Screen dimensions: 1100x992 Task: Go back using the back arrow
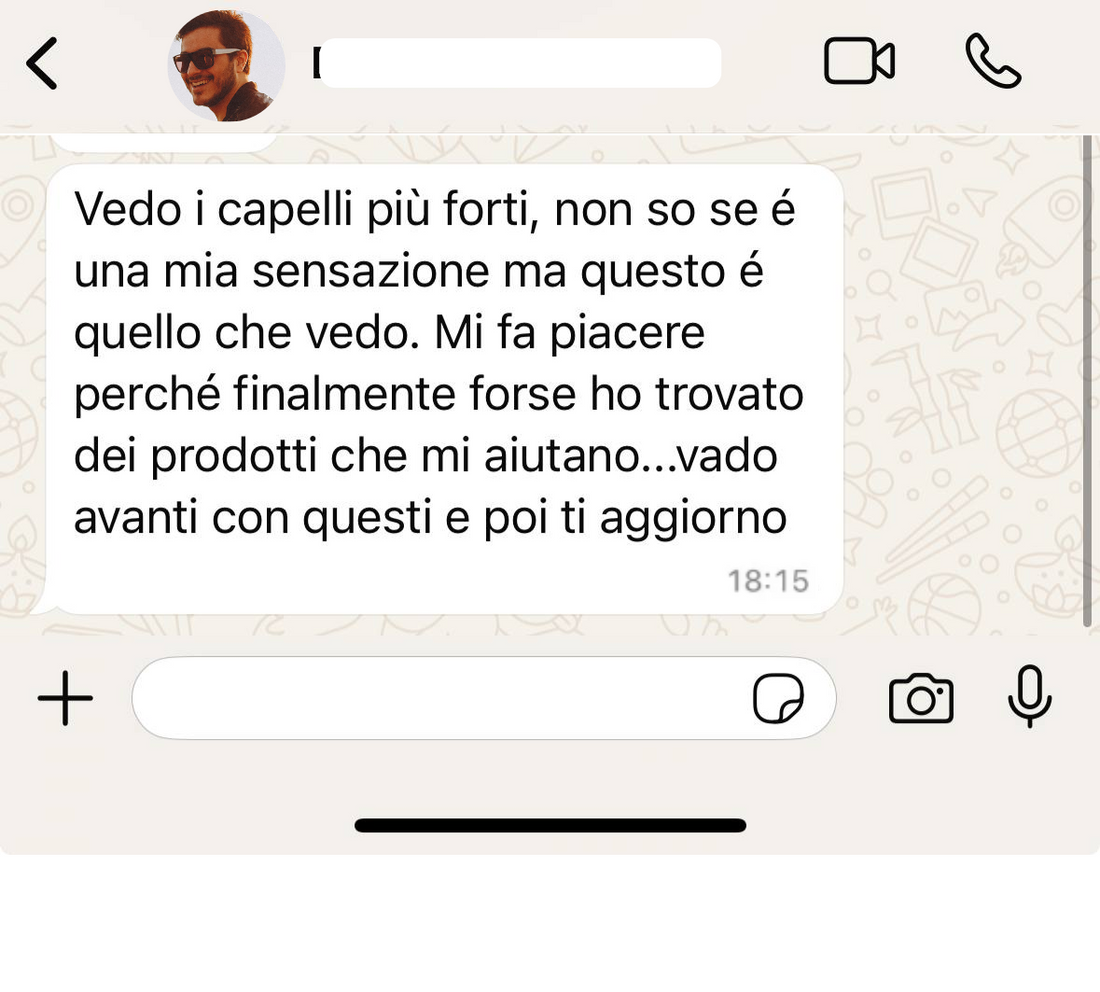pos(41,63)
